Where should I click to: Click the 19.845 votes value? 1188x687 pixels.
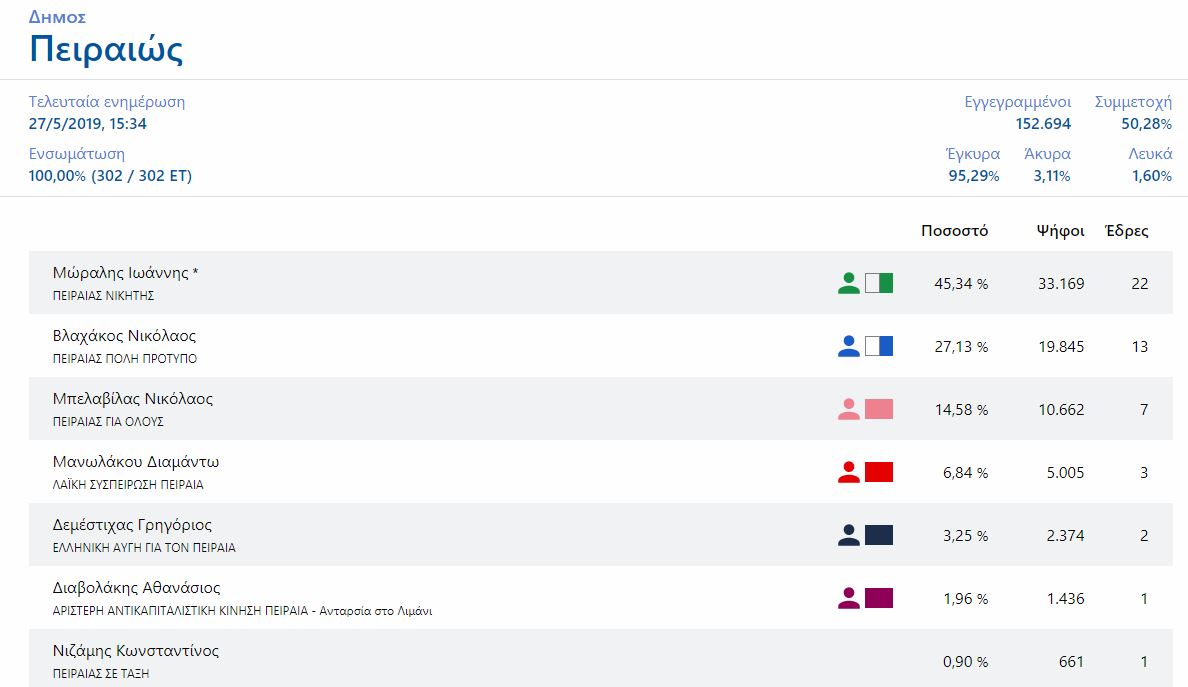[x=1061, y=347]
